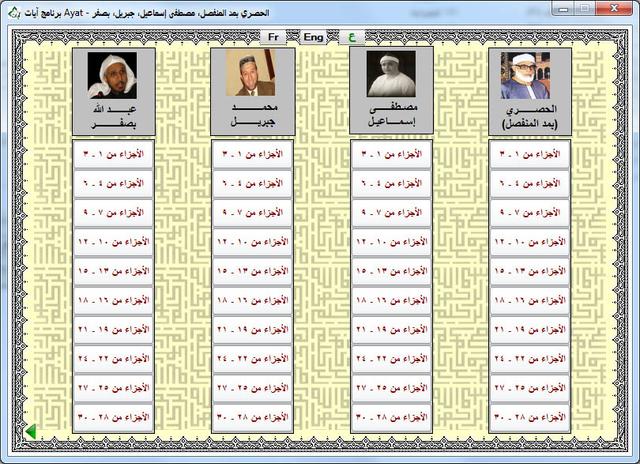Image resolution: width=640 pixels, height=464 pixels.
Task: Download Al-Husary parts 28-30
Action: point(530,417)
